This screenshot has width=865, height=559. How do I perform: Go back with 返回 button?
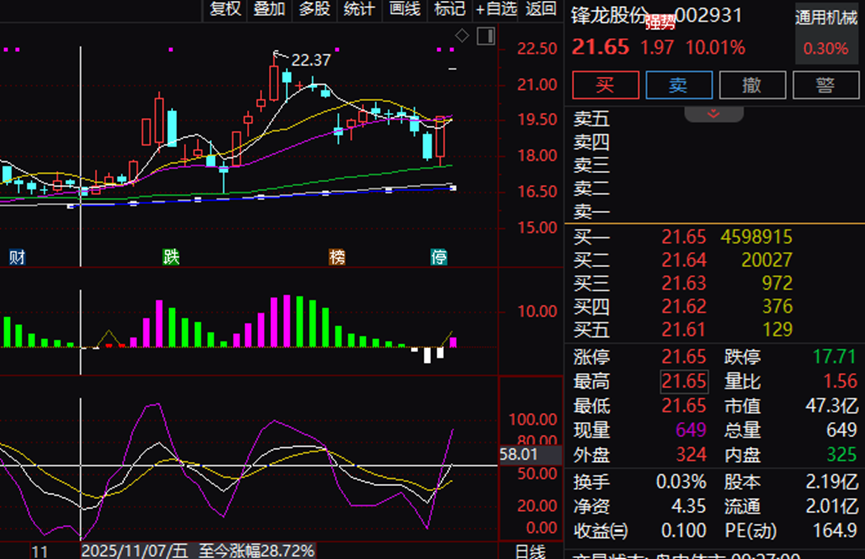[x=541, y=9]
